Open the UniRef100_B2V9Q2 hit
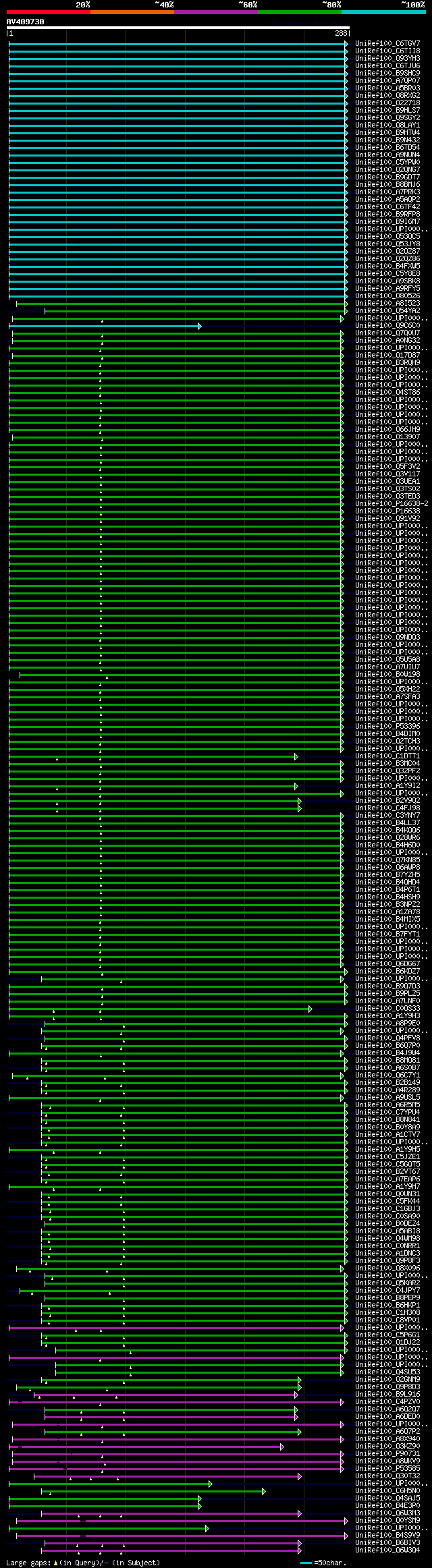 pyautogui.click(x=387, y=800)
